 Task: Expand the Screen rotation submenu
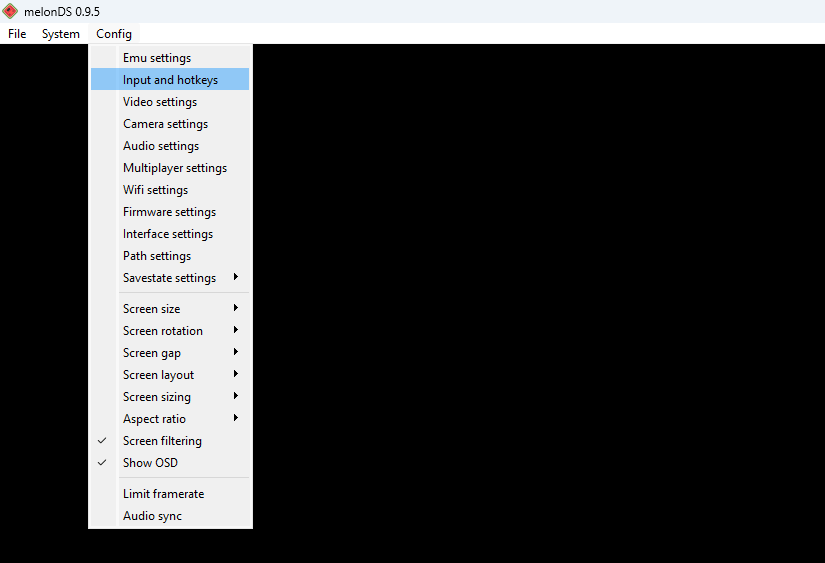pos(163,331)
